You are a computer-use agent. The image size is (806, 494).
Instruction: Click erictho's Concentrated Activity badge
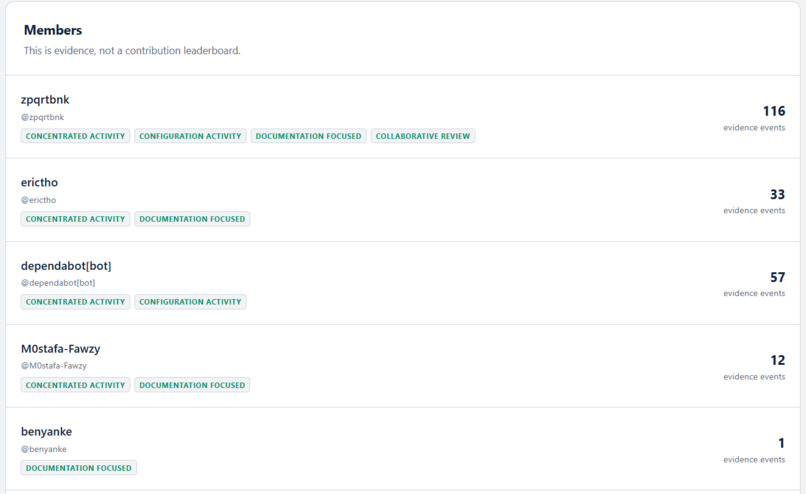76,219
